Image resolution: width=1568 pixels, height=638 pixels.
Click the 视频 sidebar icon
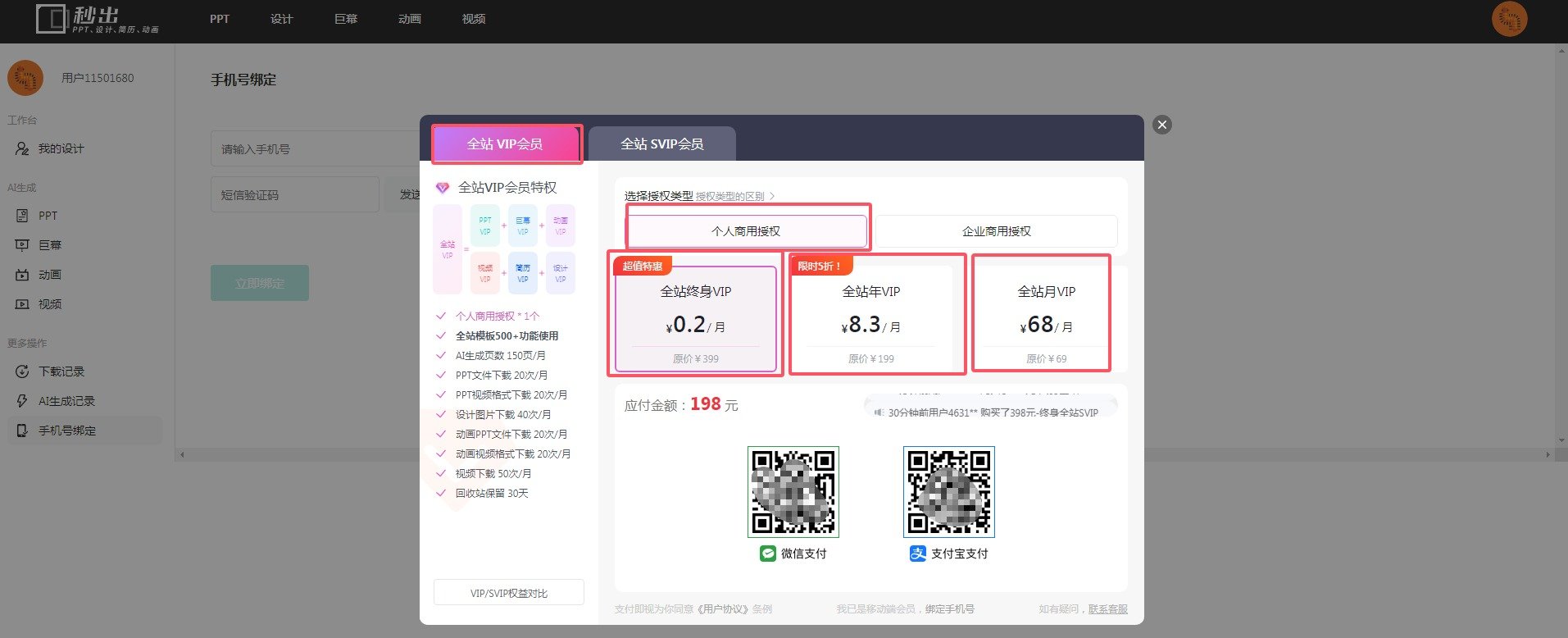pos(22,304)
